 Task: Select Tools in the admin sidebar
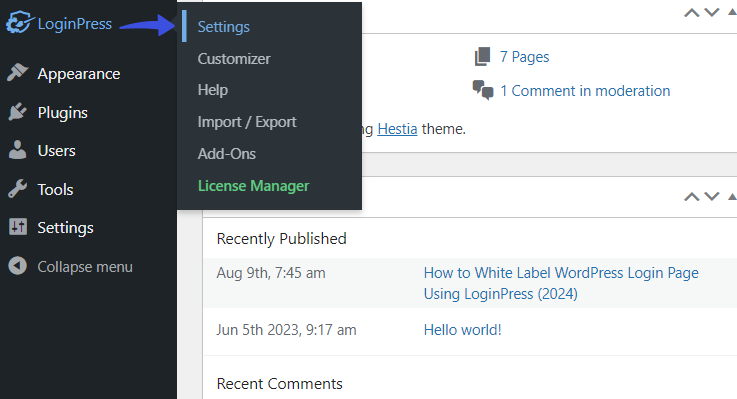55,189
